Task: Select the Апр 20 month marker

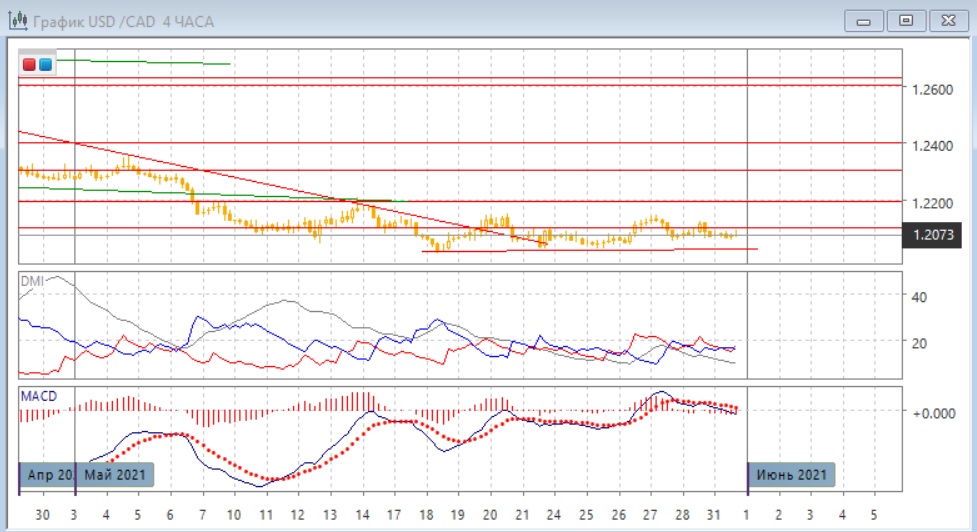Action: click(x=47, y=475)
